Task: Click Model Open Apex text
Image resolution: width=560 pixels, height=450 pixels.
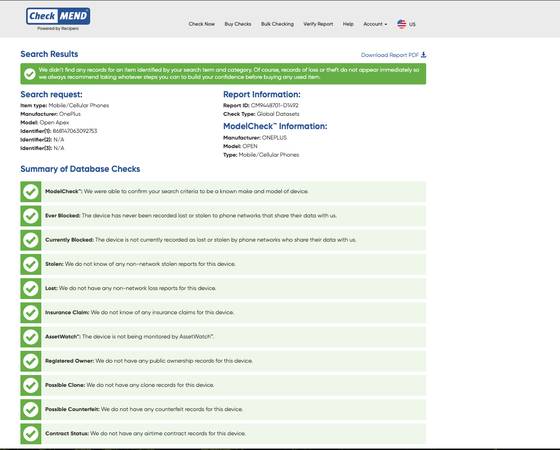Action: (x=45, y=122)
